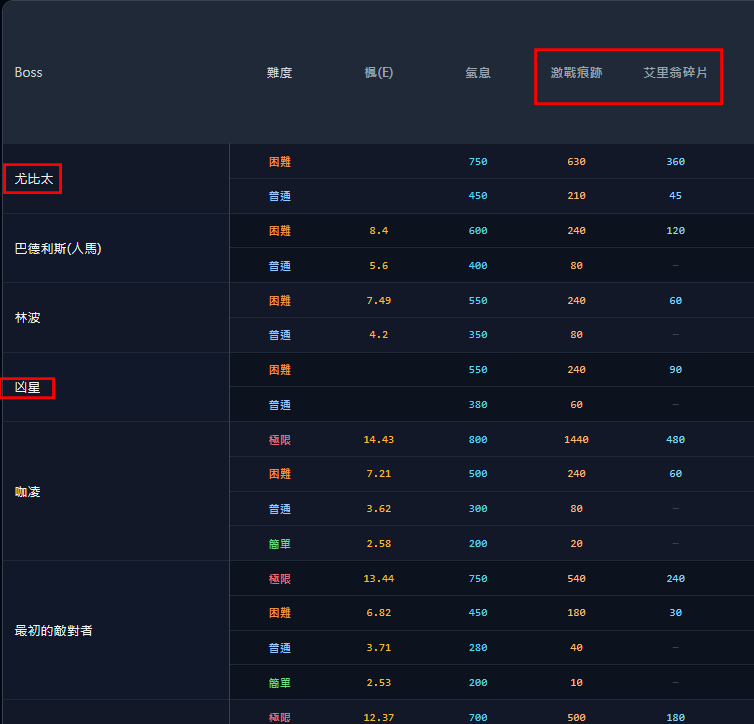
Task: Click the 300 氣息 value
Action: (478, 509)
